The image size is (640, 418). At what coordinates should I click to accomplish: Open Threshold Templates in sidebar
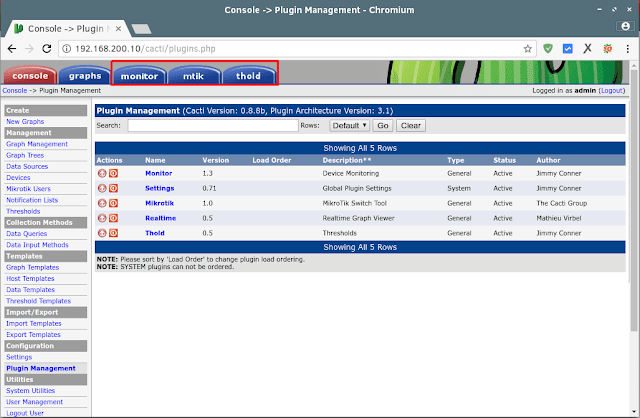pyautogui.click(x=38, y=301)
